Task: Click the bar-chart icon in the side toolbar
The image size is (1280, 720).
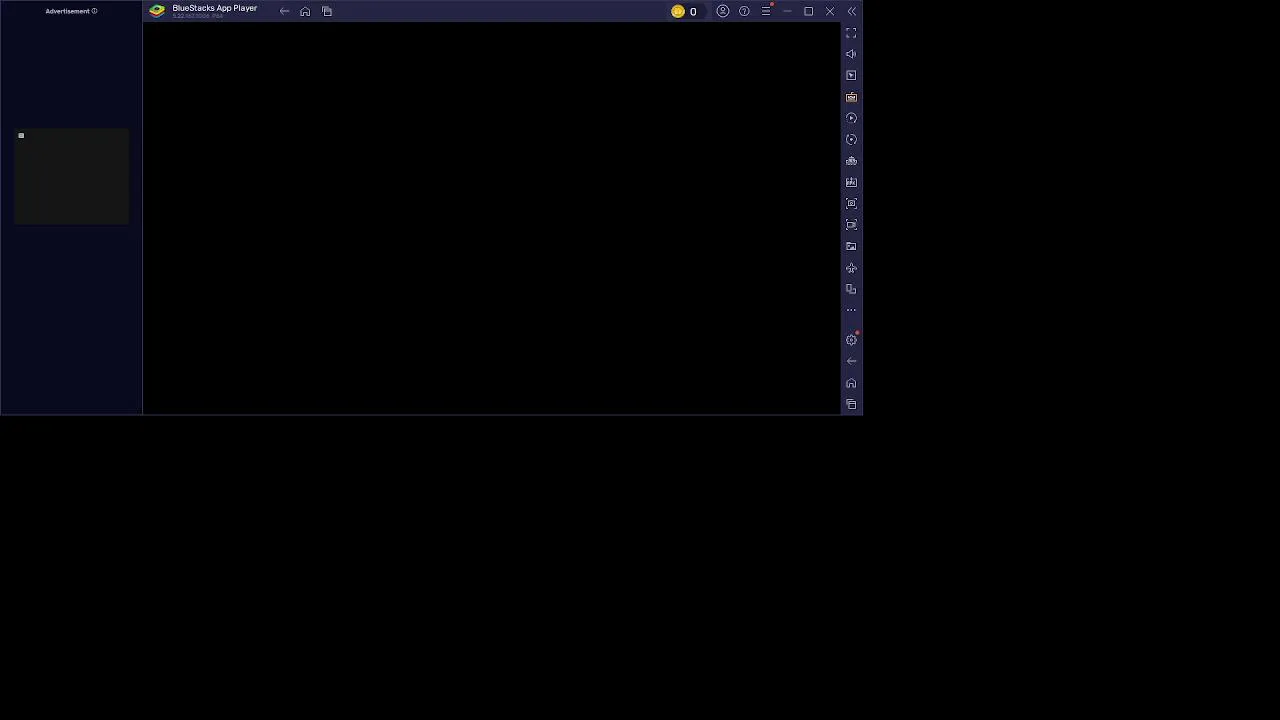Action: coord(851,182)
